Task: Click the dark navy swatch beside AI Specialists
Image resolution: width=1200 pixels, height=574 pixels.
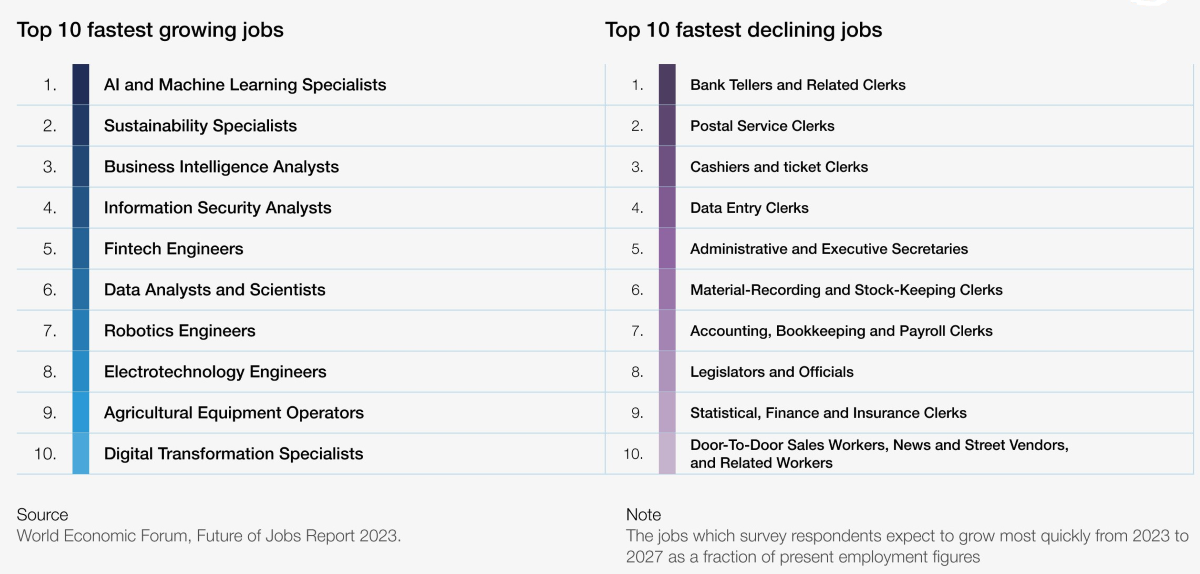Action: click(81, 85)
